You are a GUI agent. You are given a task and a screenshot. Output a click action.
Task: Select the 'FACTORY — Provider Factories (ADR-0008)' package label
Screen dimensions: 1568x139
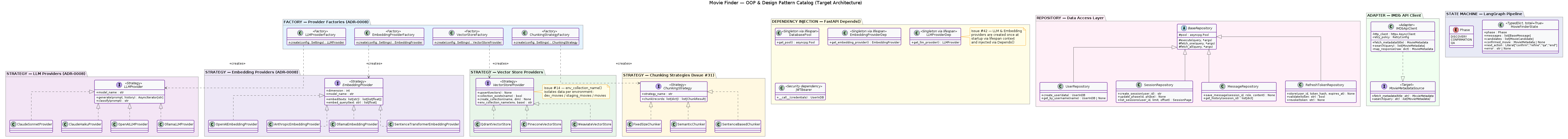[x=326, y=22]
